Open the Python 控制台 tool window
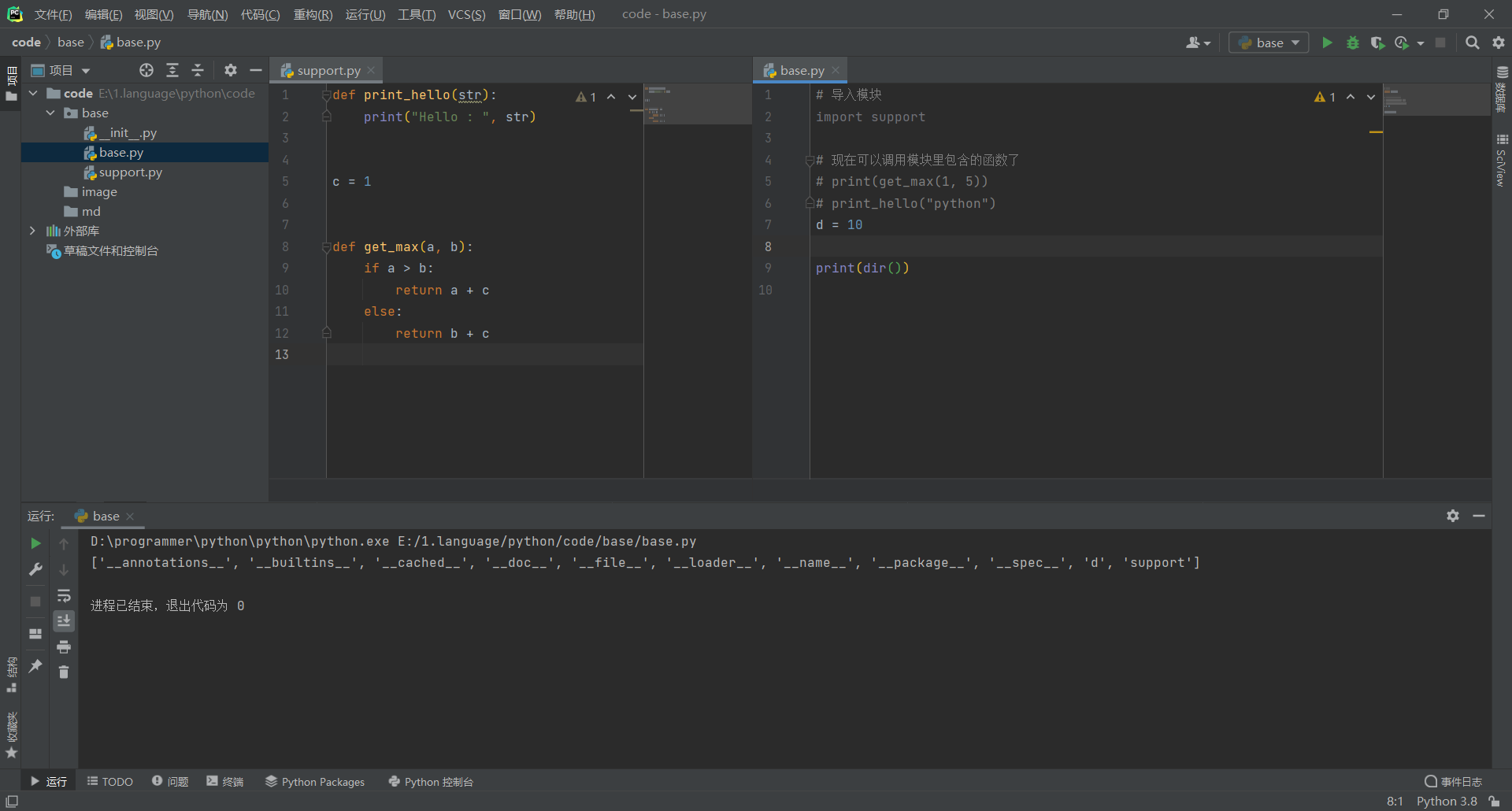Screen dimensions: 1512x811 (431, 781)
